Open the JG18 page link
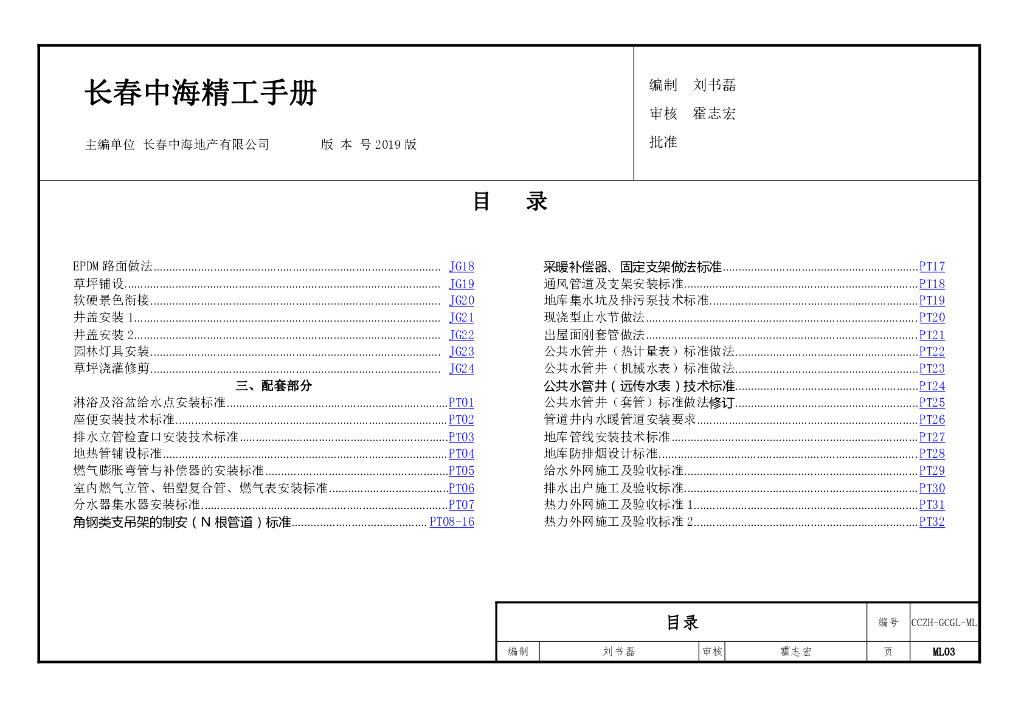1024x724 pixels. click(461, 266)
